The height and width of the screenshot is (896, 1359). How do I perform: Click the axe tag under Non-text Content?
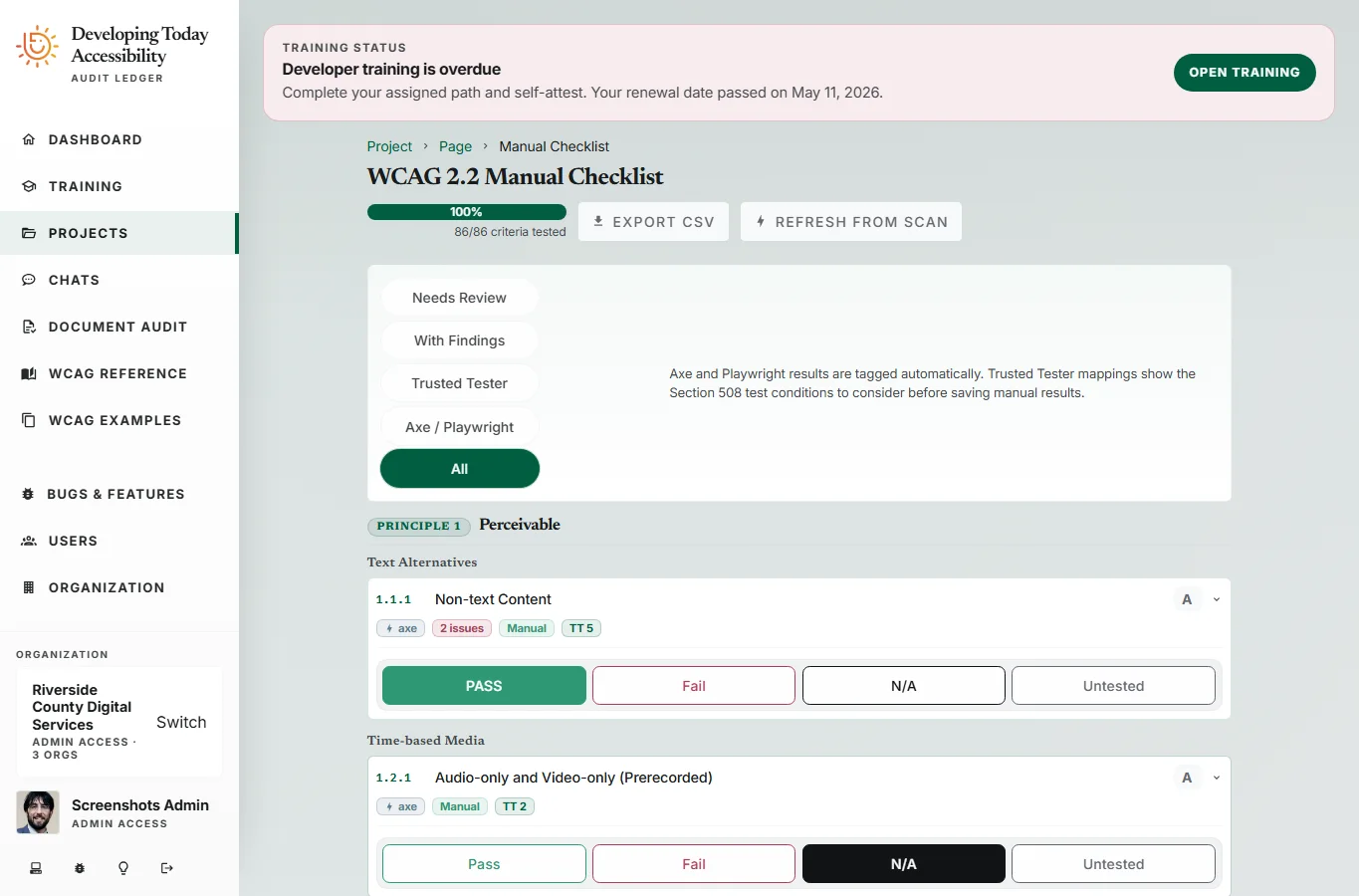click(401, 628)
